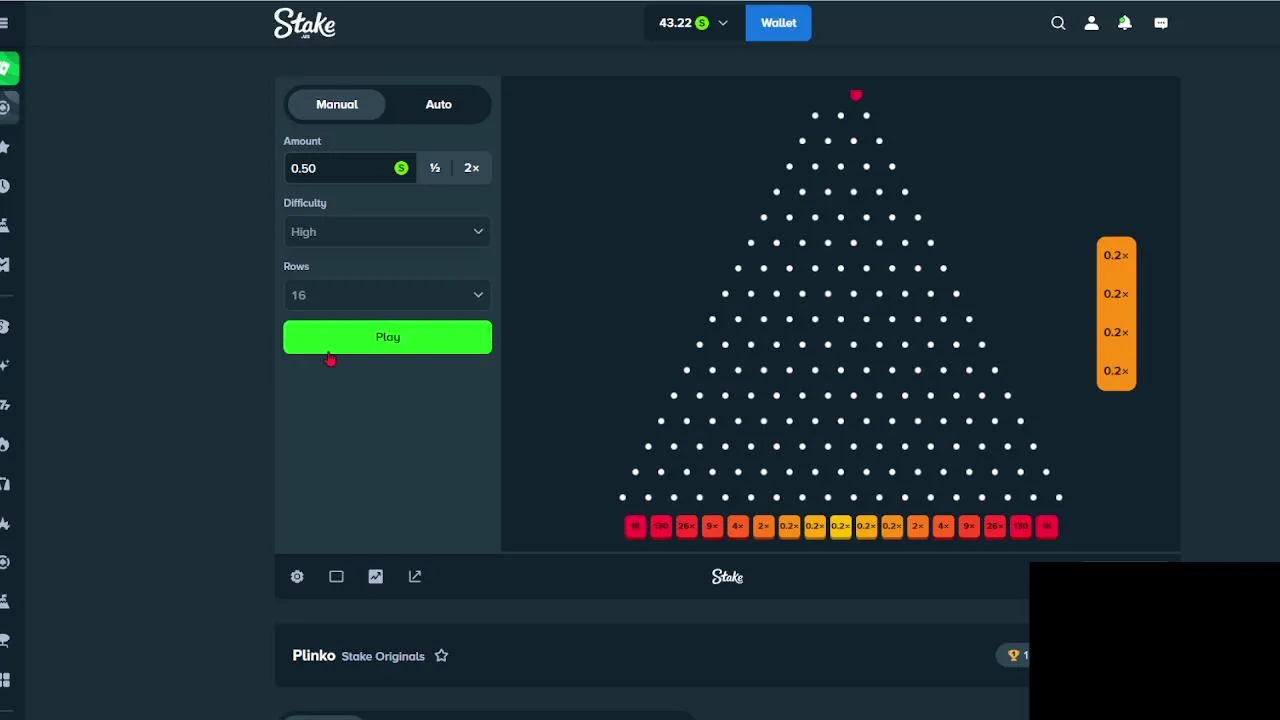Halve the bet with ½ button
Screen dimensions: 1280x720
[x=435, y=168]
